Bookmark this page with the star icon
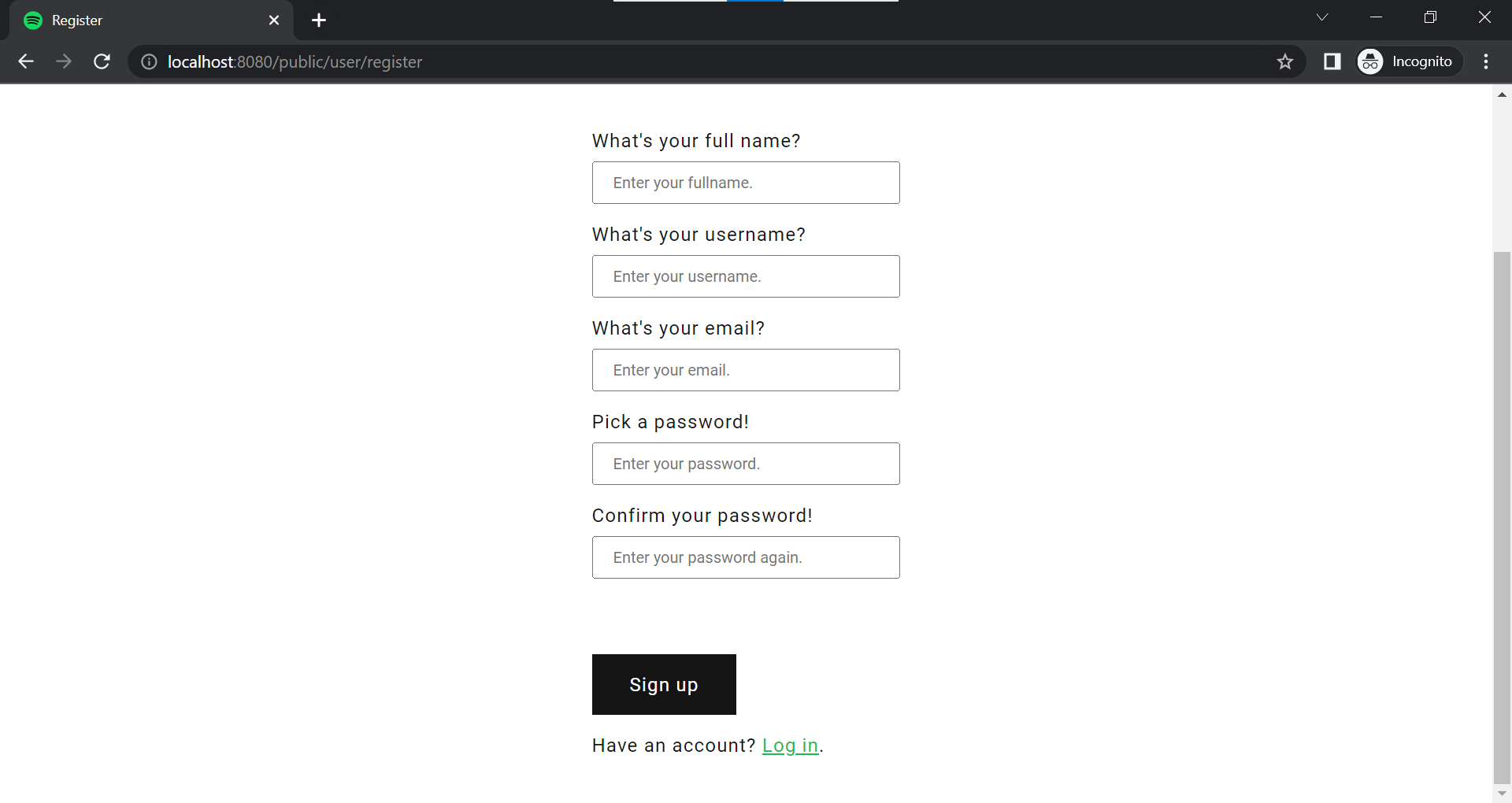The height and width of the screenshot is (803, 1512). click(x=1285, y=61)
